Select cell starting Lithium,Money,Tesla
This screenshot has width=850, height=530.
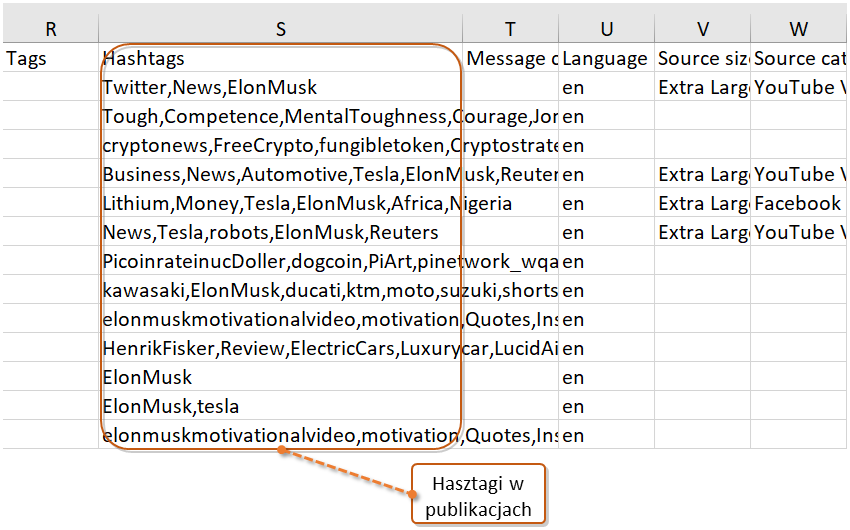click(280, 203)
